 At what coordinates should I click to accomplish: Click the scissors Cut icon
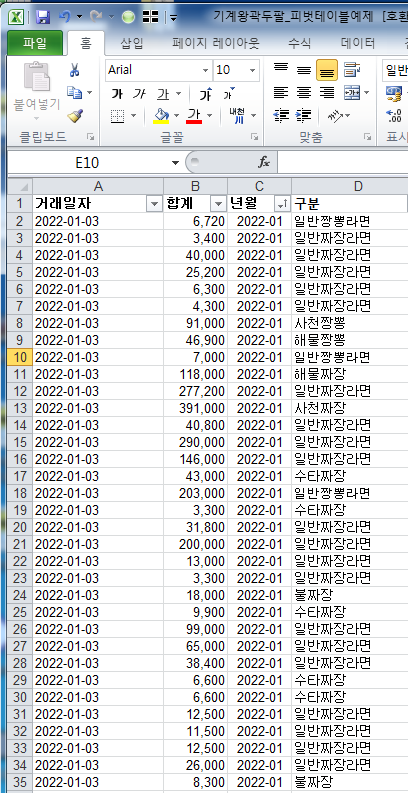pos(75,70)
